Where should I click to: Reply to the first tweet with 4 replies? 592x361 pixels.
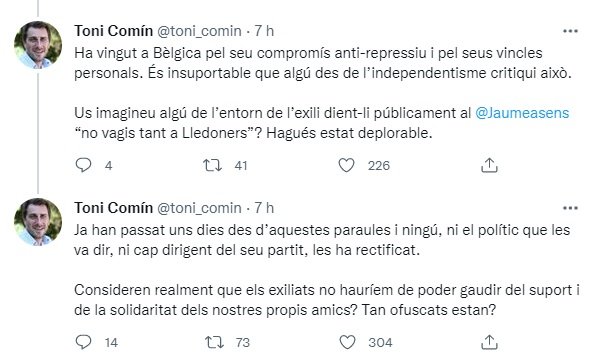tap(83, 165)
